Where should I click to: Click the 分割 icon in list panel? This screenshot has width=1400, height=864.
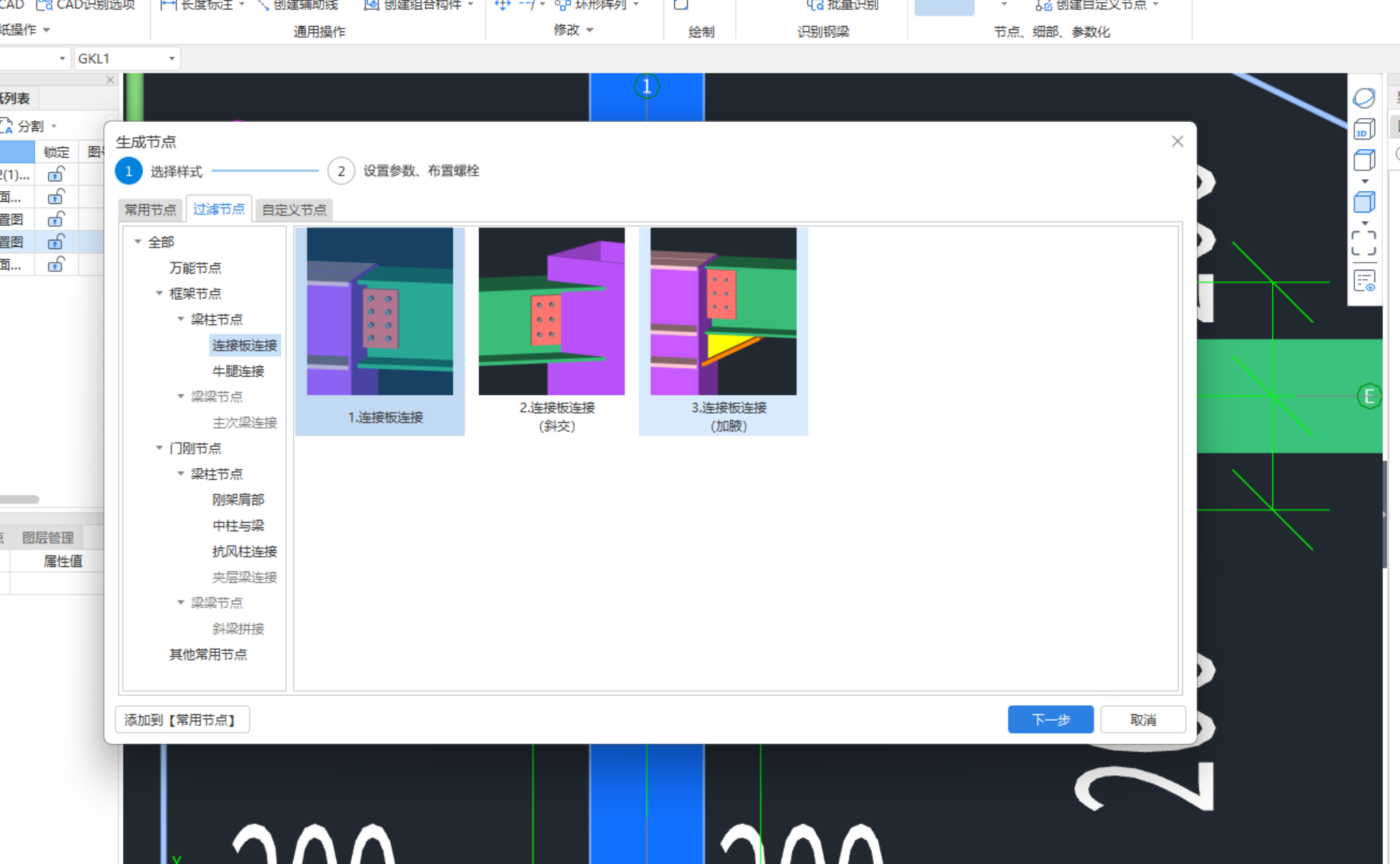[x=7, y=126]
